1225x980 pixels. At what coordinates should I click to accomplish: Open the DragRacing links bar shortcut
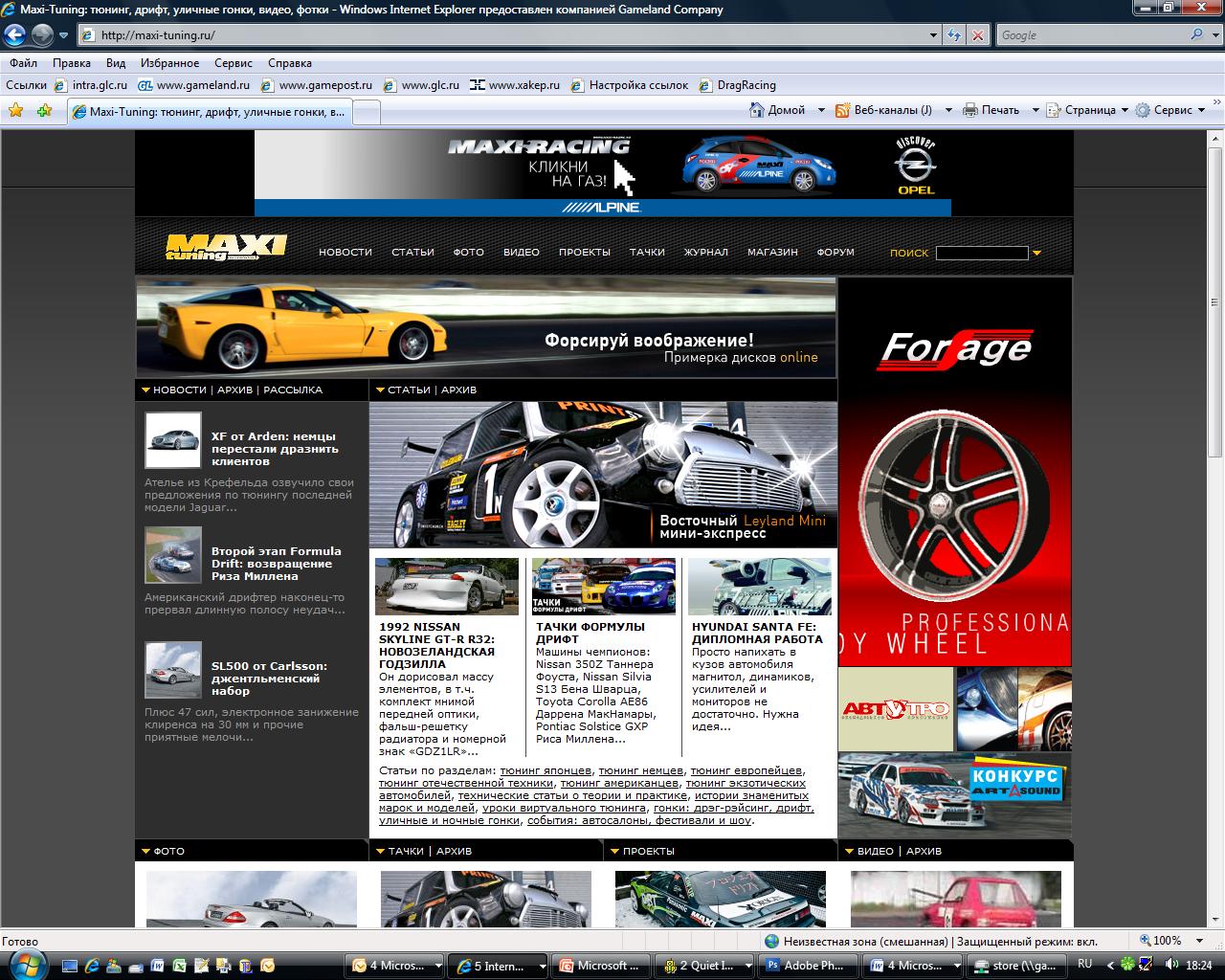738,85
